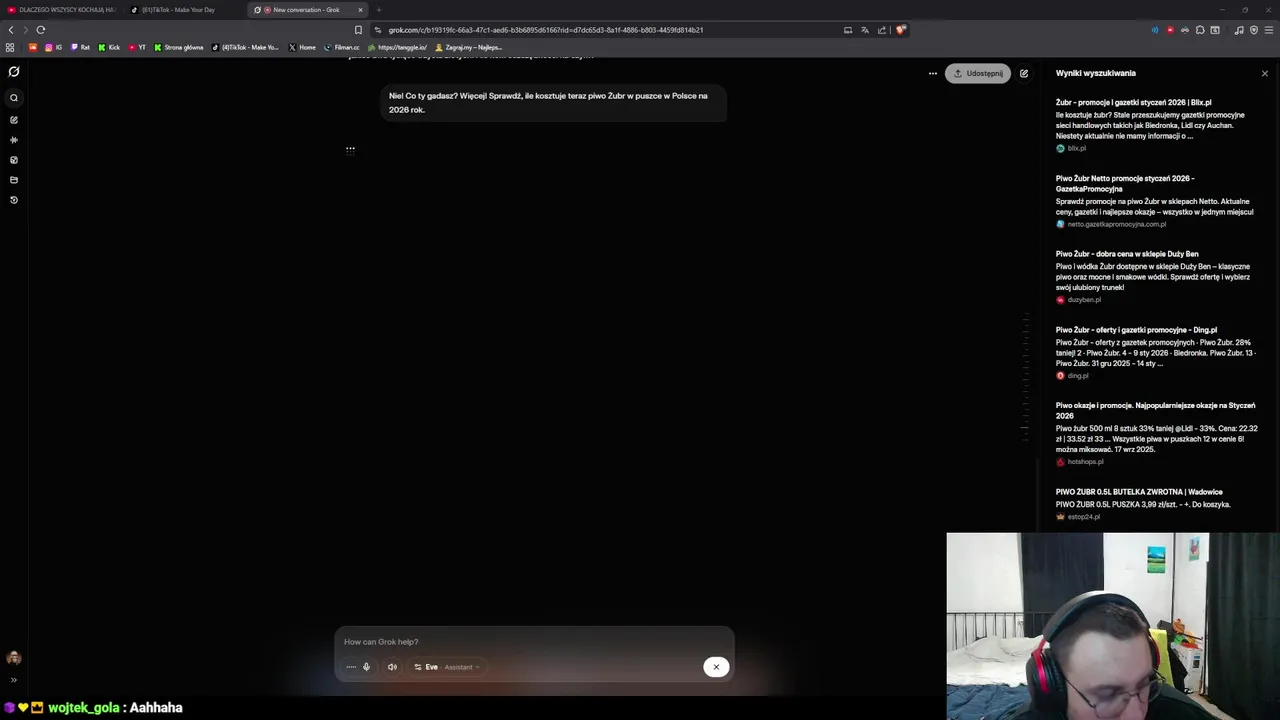Image resolution: width=1280 pixels, height=720 pixels.
Task: Click the estop24.pl source label
Action: coord(1078,517)
